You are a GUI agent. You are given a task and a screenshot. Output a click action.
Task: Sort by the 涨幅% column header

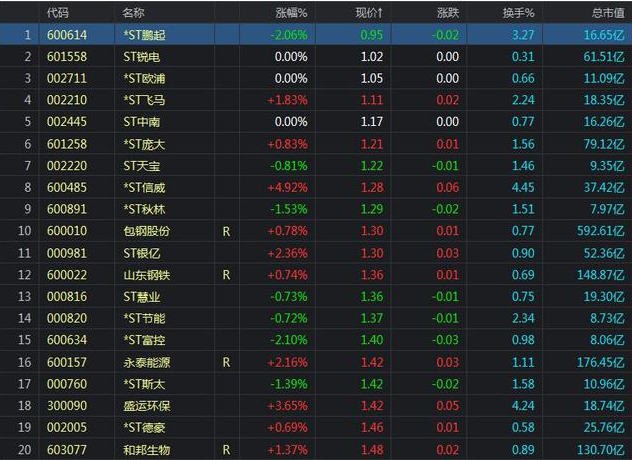pos(291,13)
